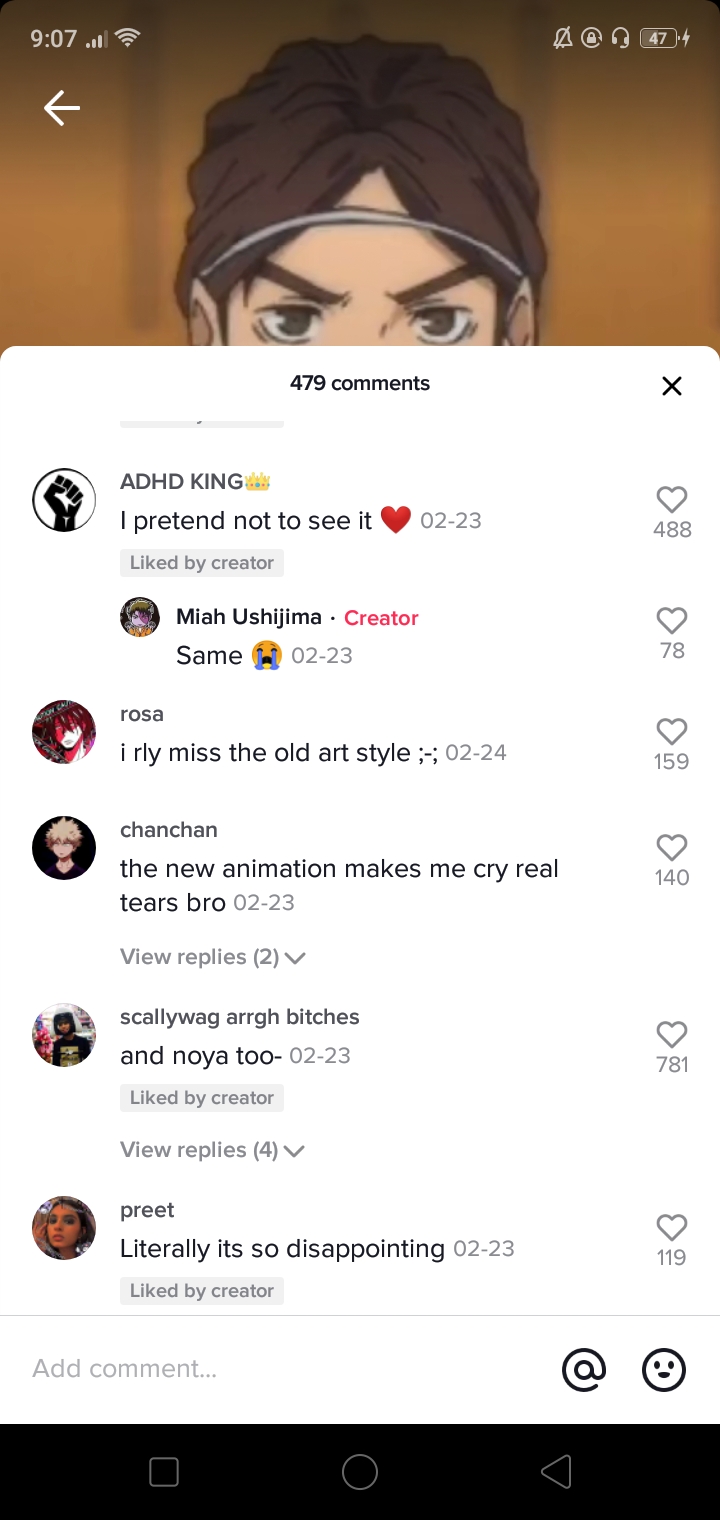This screenshot has height=1520, width=720.
Task: Expand chanchan's 2 replies
Action: click(212, 957)
